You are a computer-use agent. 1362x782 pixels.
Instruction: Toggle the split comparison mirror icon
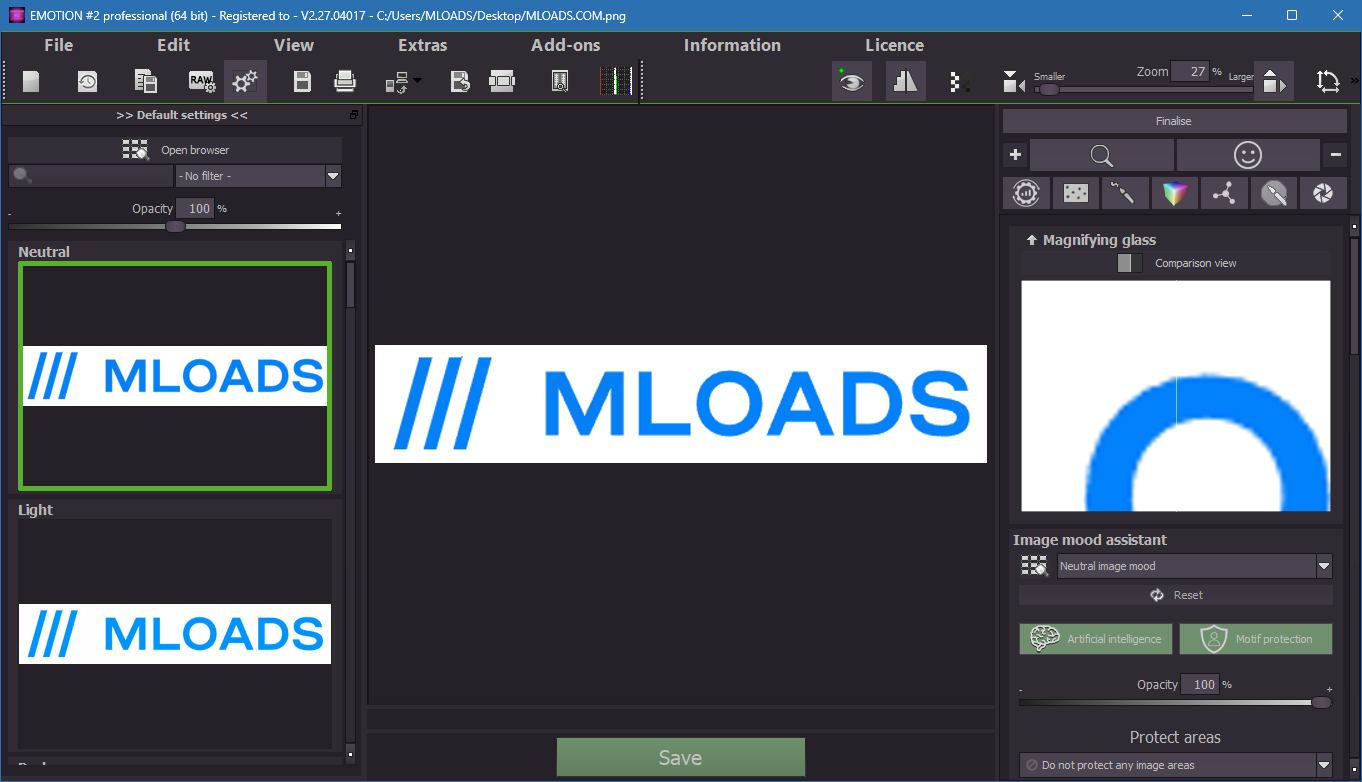(x=905, y=82)
